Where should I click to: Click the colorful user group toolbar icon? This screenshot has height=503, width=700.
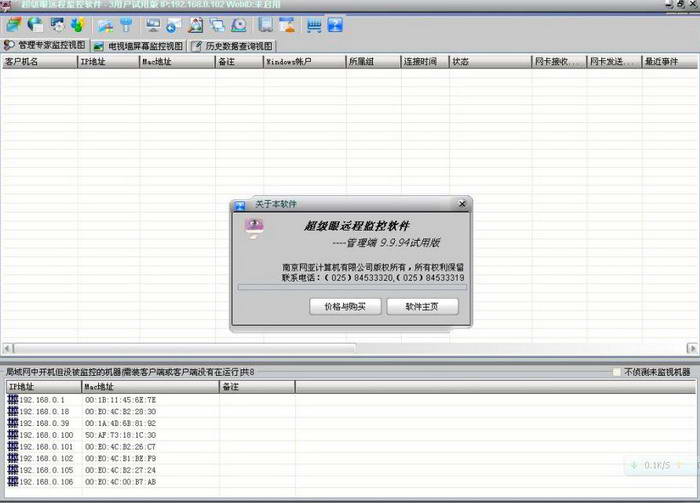[x=78, y=25]
